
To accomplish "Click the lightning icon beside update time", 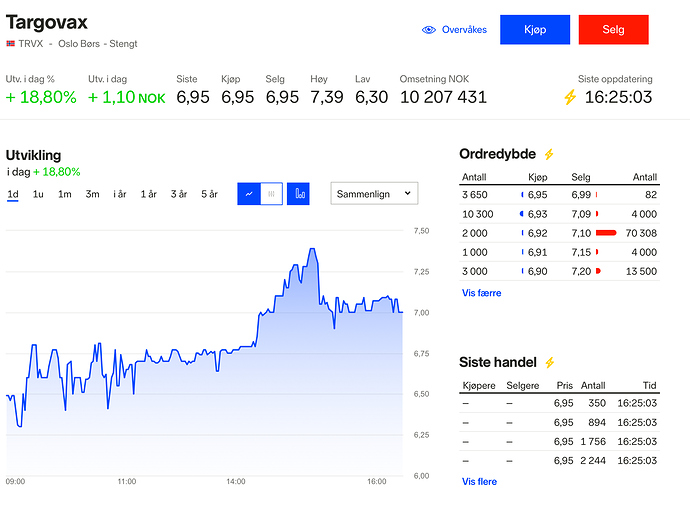I will [x=570, y=97].
